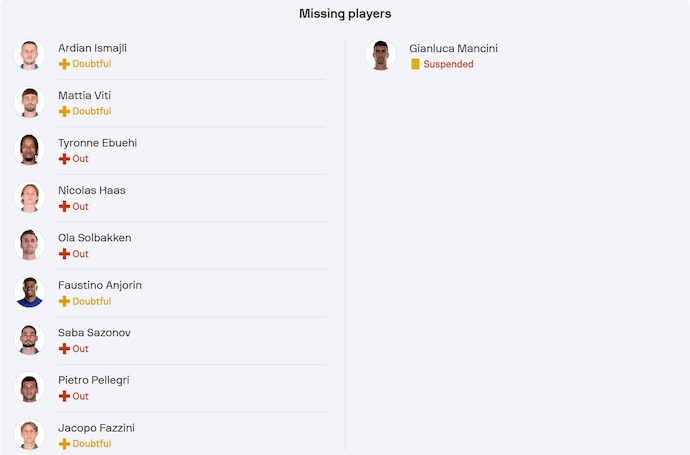Open Nicolas Haas player name link
This screenshot has width=690, height=455.
coord(92,190)
